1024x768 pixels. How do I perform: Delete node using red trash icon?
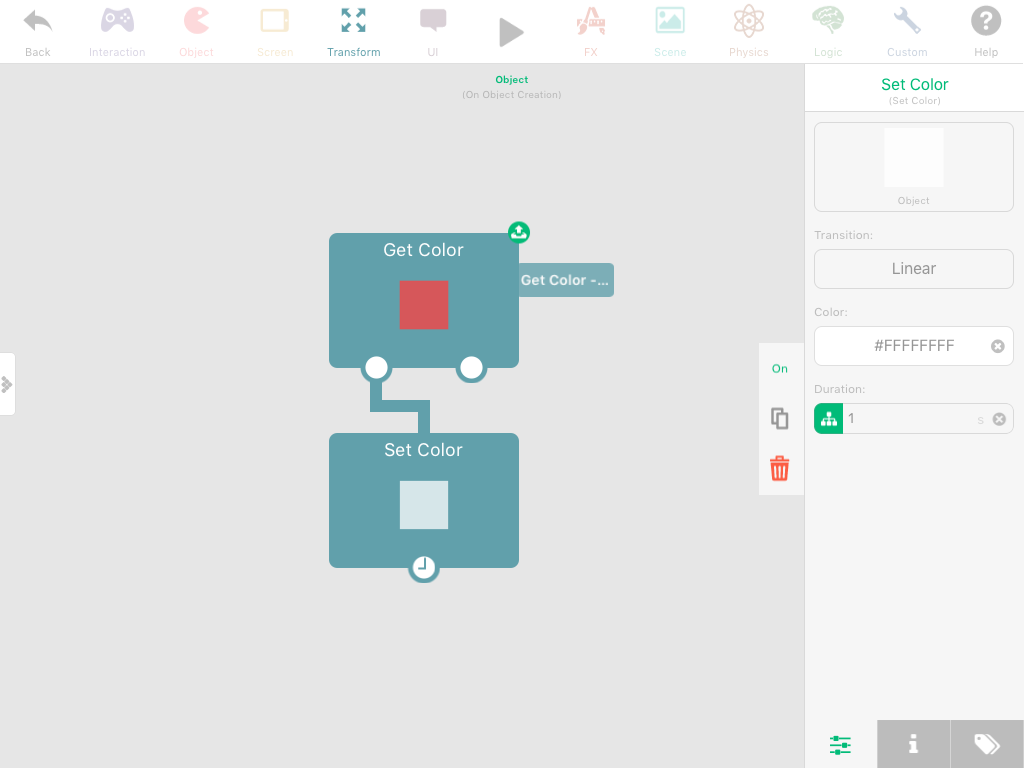[x=780, y=468]
